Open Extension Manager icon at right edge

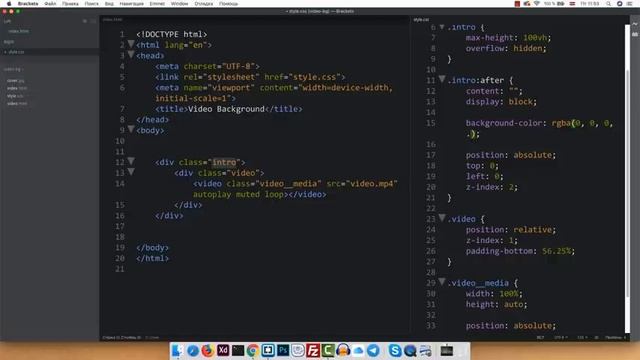pyautogui.click(x=635, y=34)
